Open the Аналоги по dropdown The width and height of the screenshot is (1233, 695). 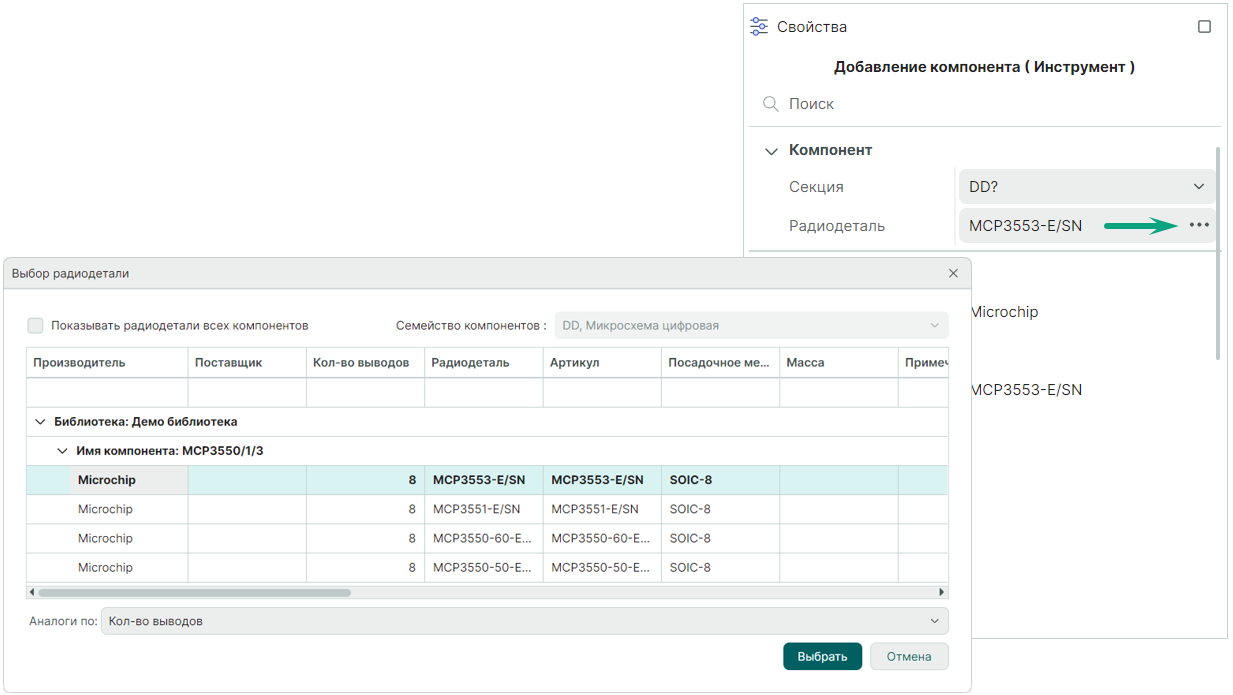[x=524, y=621]
